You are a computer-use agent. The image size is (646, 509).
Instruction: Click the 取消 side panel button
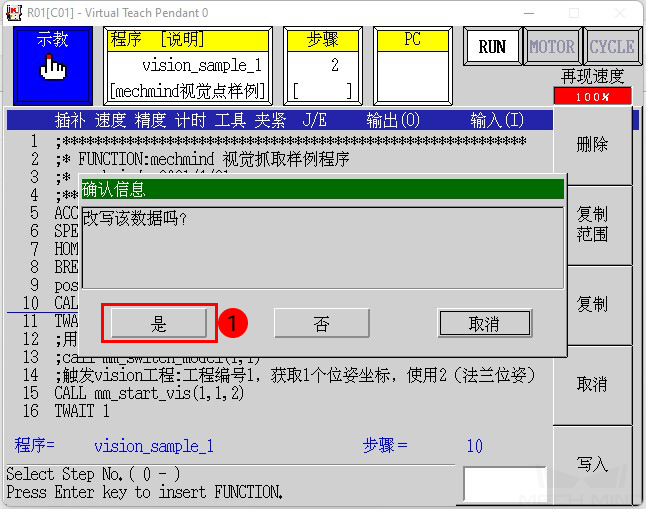592,385
